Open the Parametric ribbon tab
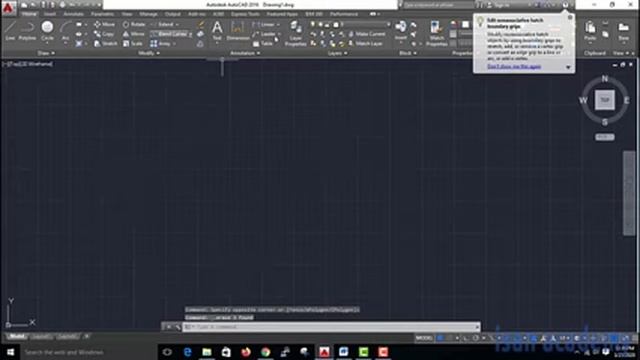This screenshot has width=640, height=360. coord(102,14)
